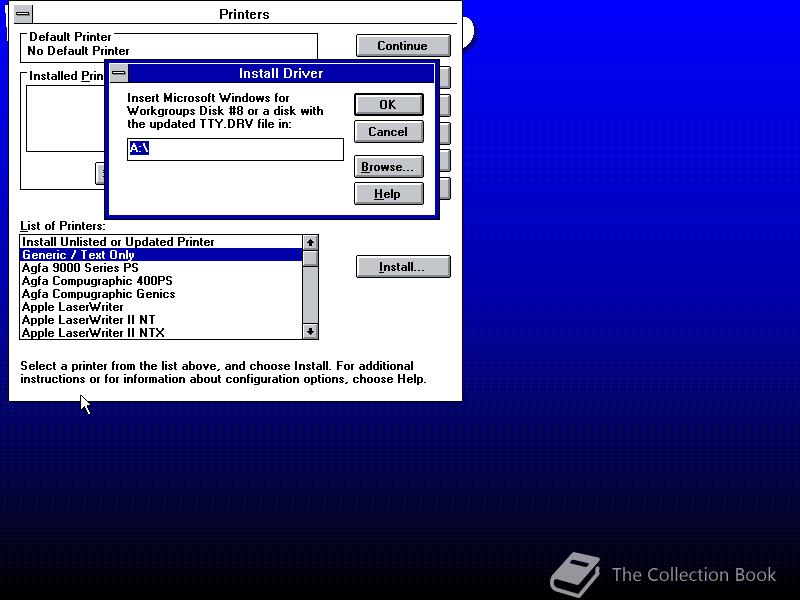Open Help for the Install Driver dialog
Viewport: 800px width, 600px height.
[388, 193]
